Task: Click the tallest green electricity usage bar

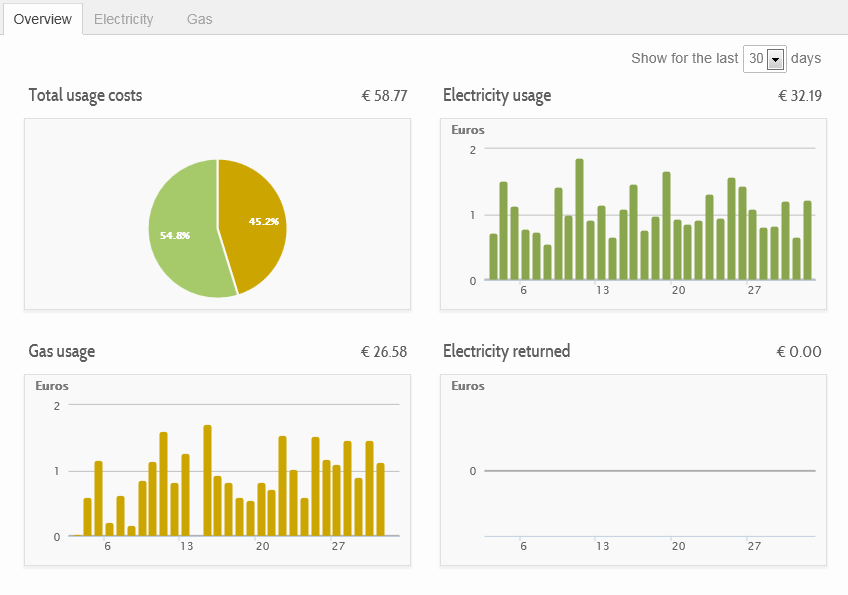Action: [x=580, y=219]
